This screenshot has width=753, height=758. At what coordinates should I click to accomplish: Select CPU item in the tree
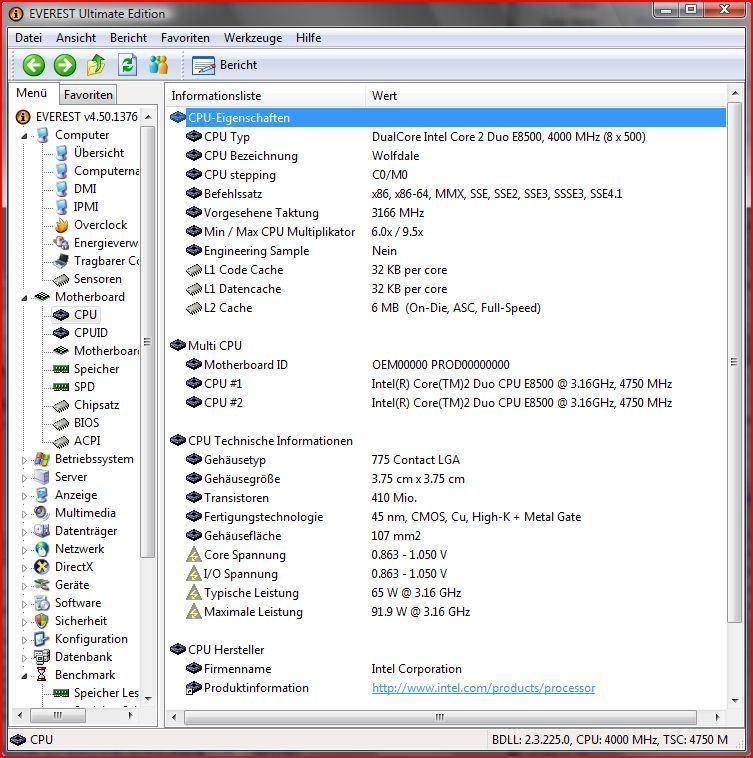(x=86, y=315)
